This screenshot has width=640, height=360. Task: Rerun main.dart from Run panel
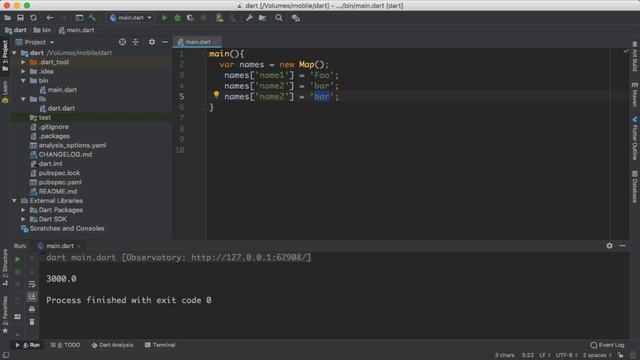point(18,259)
